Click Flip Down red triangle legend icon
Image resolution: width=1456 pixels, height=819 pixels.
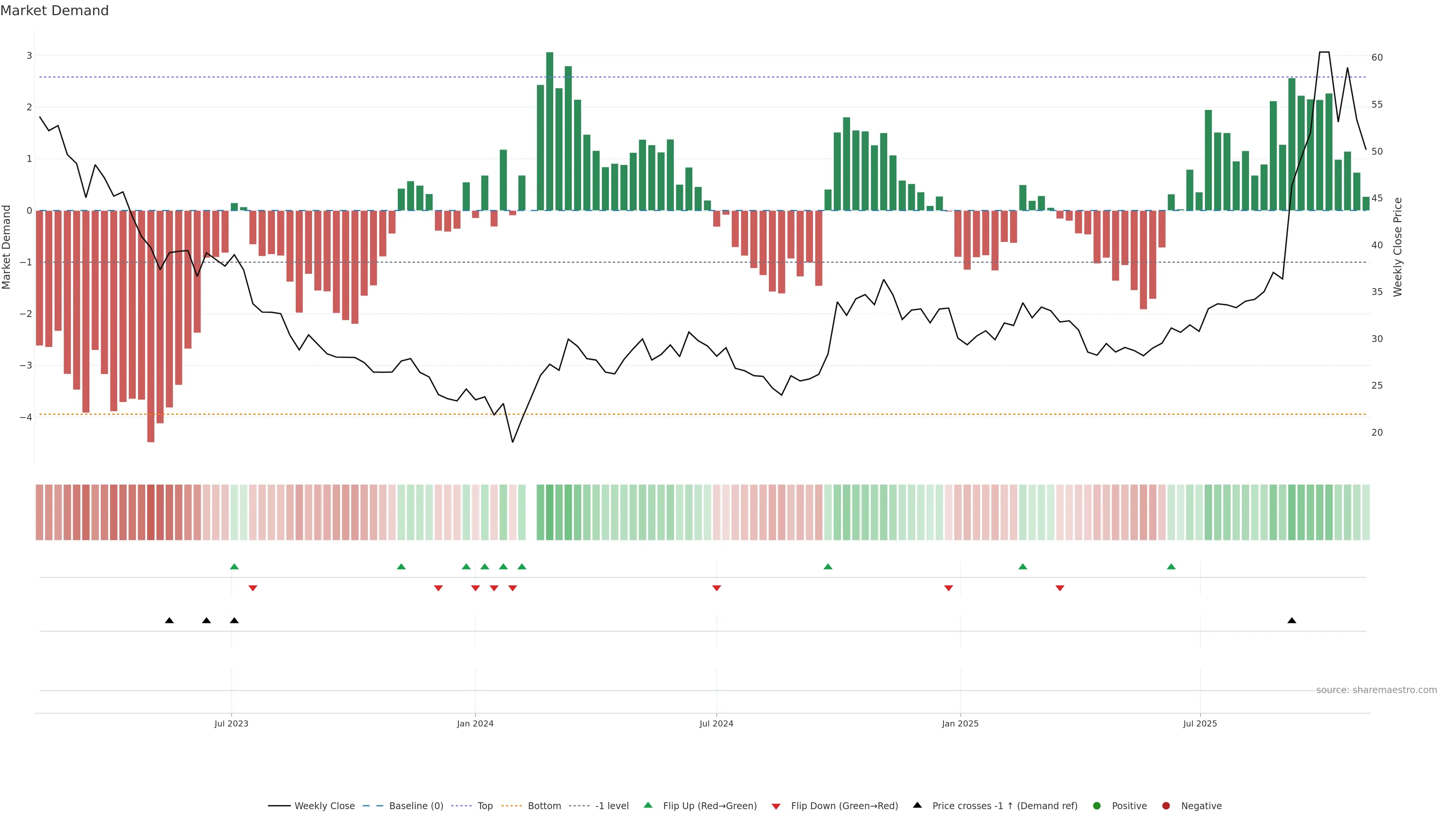(x=776, y=806)
